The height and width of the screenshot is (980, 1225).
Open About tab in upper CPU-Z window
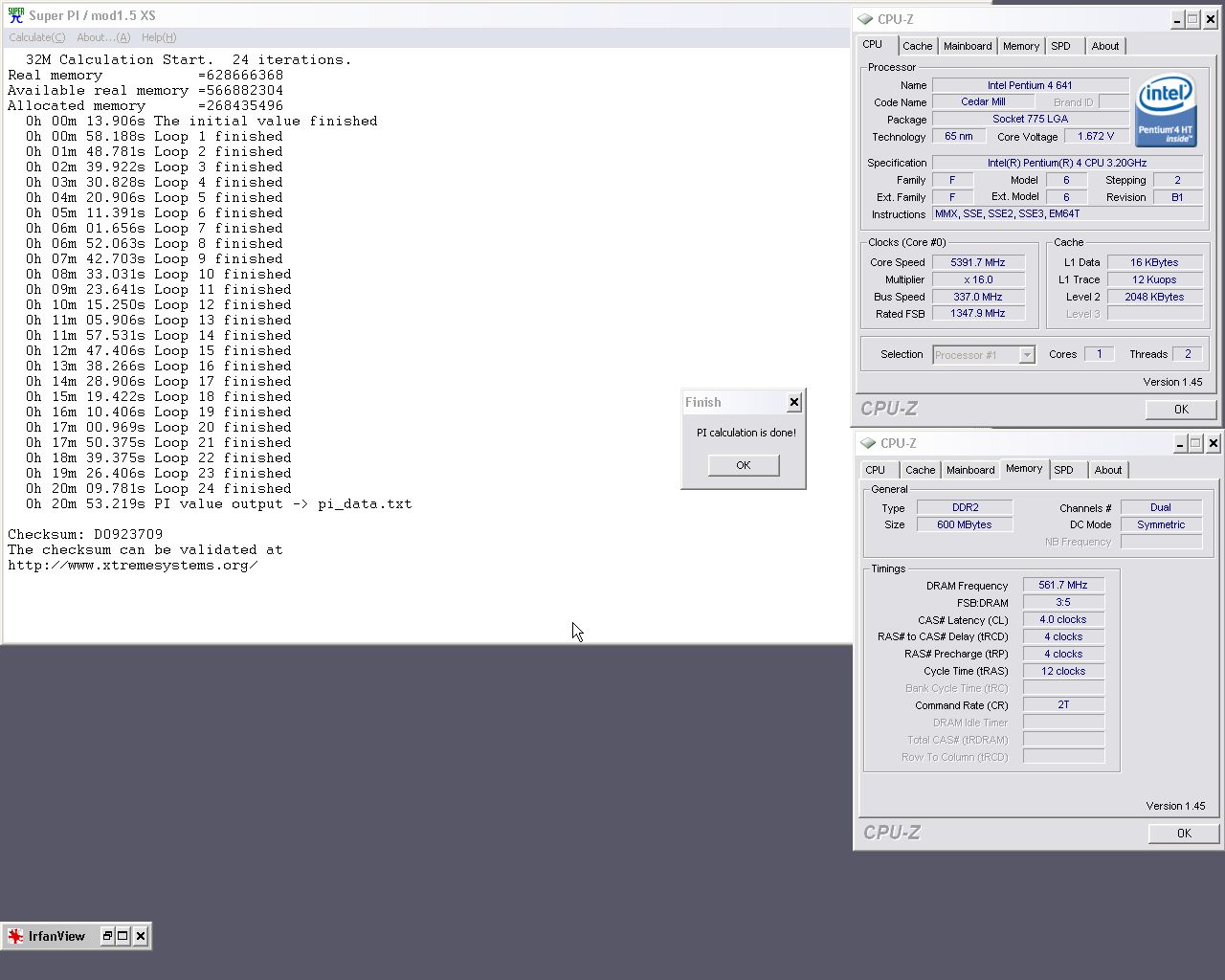pos(1105,46)
